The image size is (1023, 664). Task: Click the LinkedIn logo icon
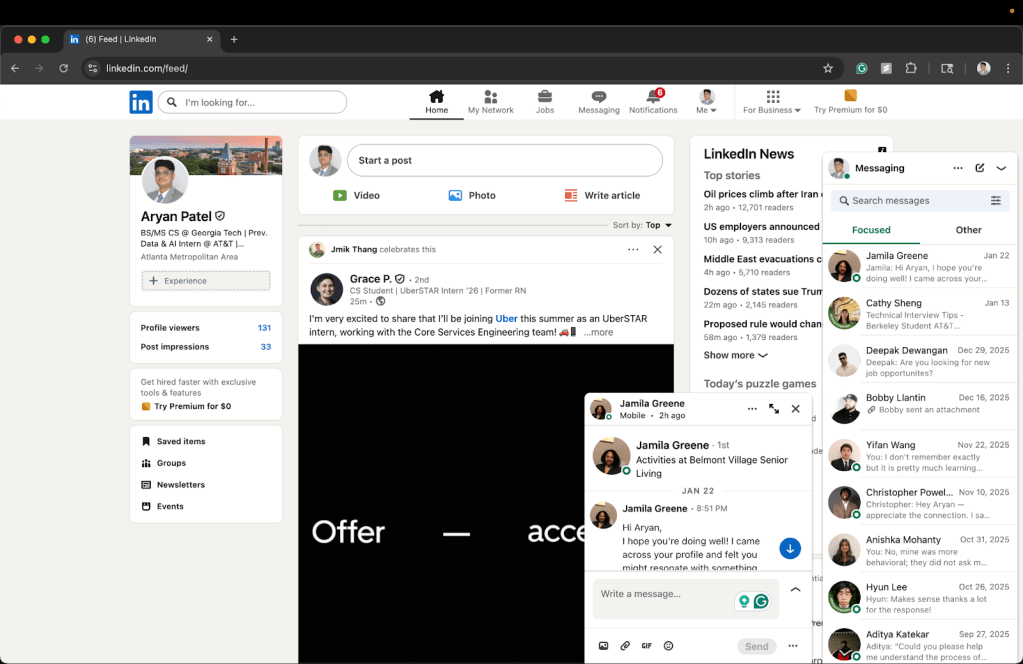140,102
